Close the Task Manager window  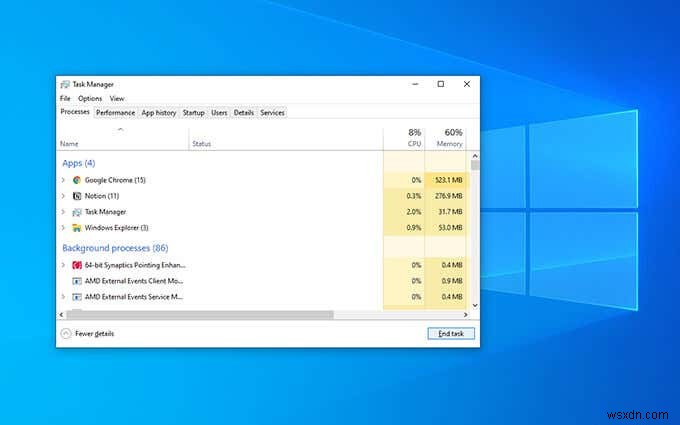point(467,84)
